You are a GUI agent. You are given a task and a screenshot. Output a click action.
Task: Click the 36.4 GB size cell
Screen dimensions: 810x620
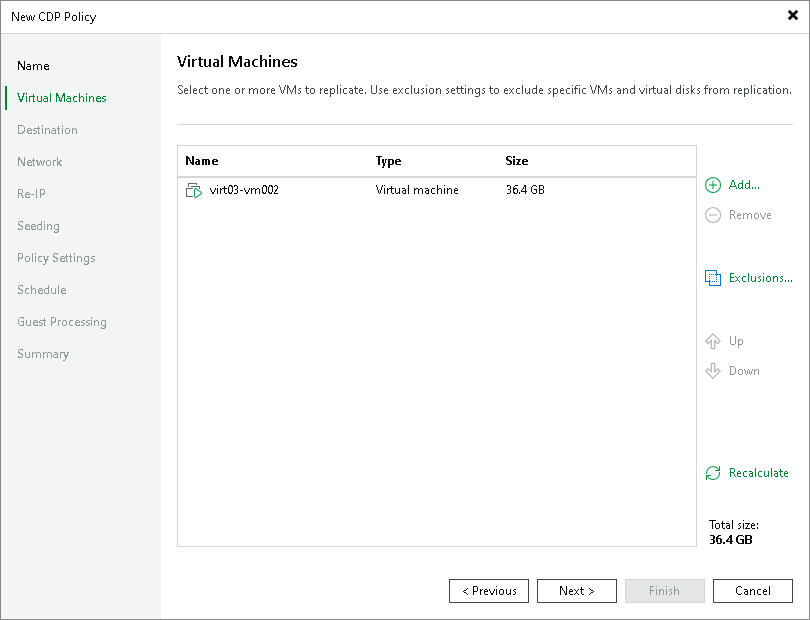[525, 190]
